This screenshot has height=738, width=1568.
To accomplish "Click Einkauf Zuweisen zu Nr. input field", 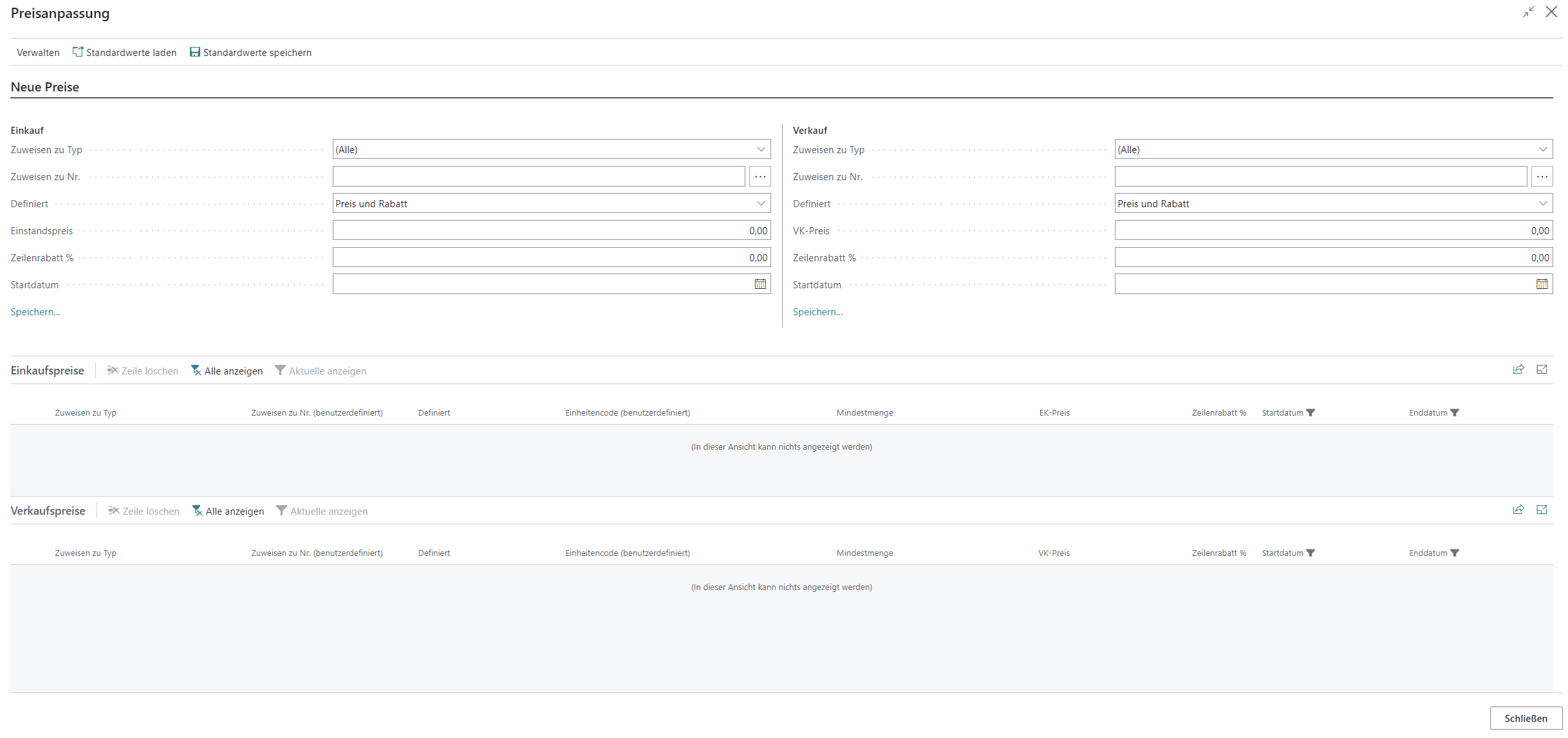I will (539, 176).
